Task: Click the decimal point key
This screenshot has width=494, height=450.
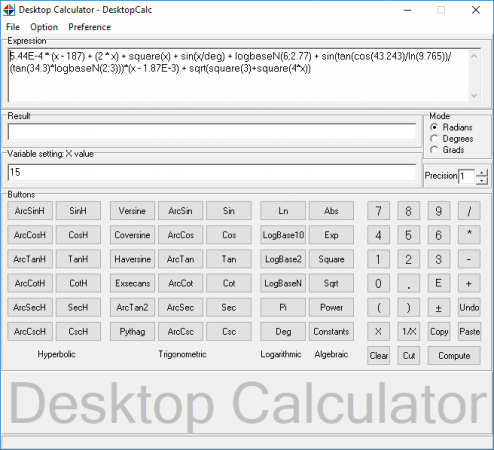Action: coord(408,283)
